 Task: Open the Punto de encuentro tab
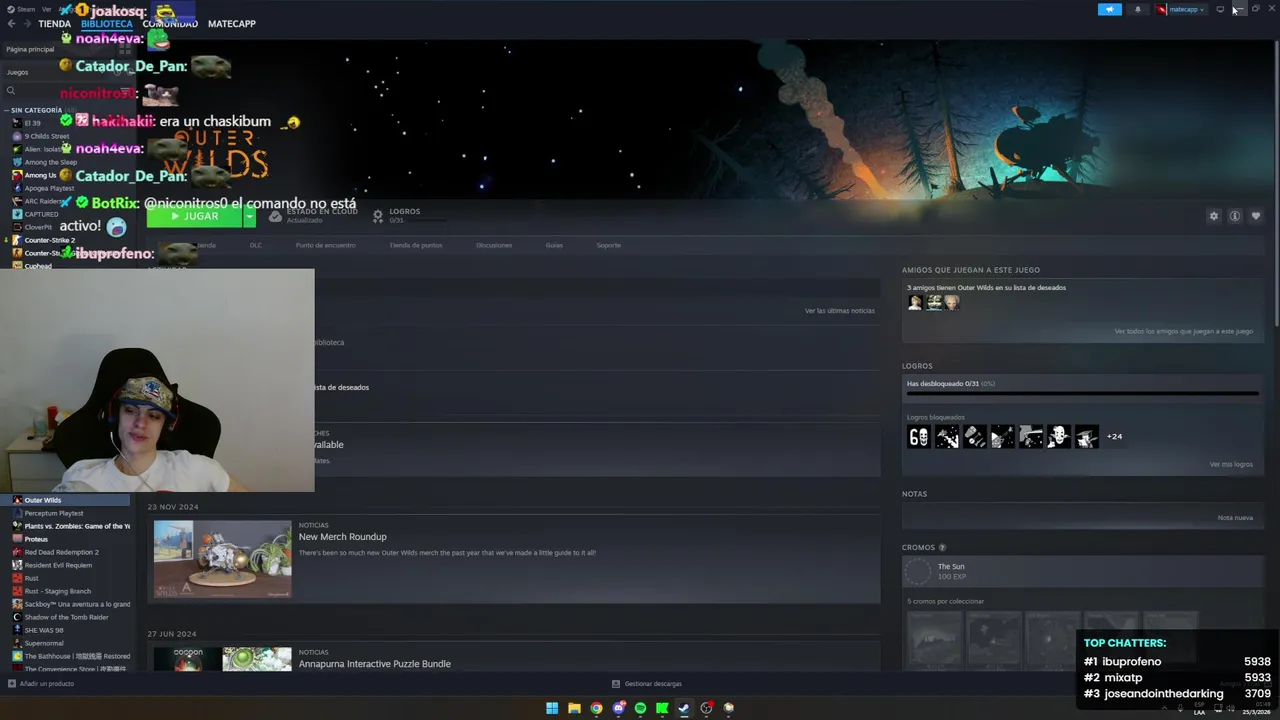click(x=325, y=245)
